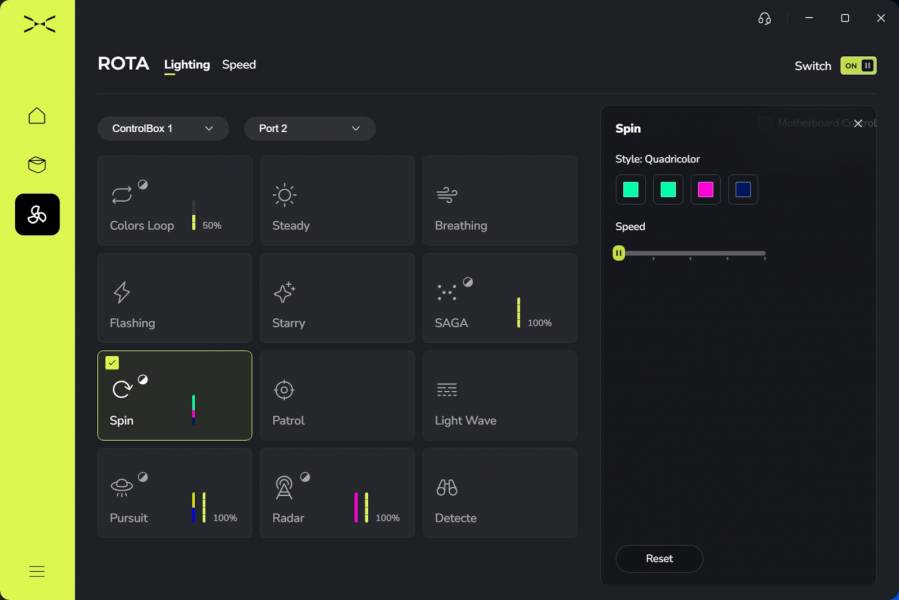This screenshot has height=600, width=899.
Task: Open the hamburger menu at bottom left
Action: click(x=37, y=572)
